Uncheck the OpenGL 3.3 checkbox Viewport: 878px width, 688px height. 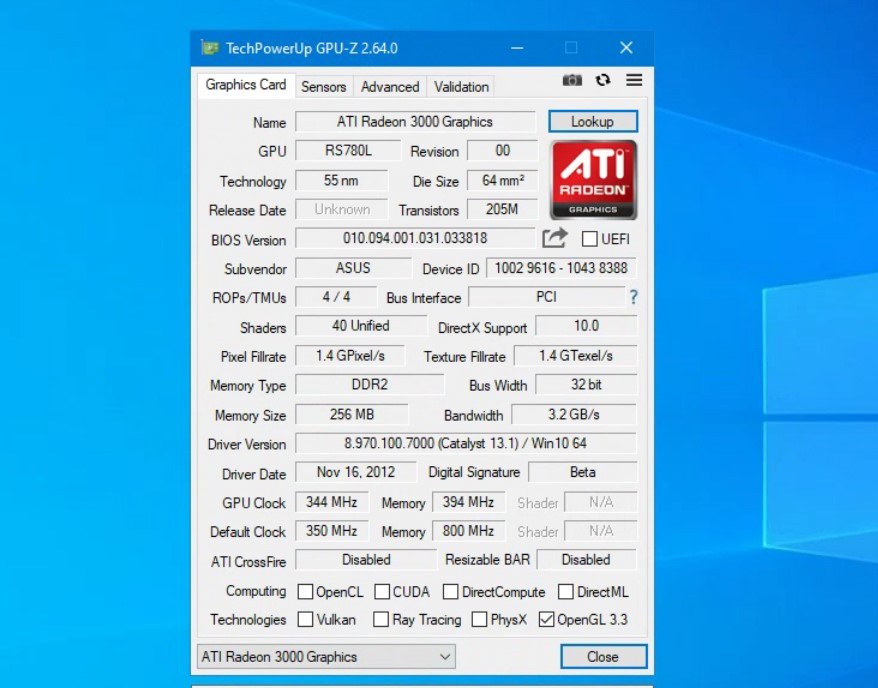point(546,620)
